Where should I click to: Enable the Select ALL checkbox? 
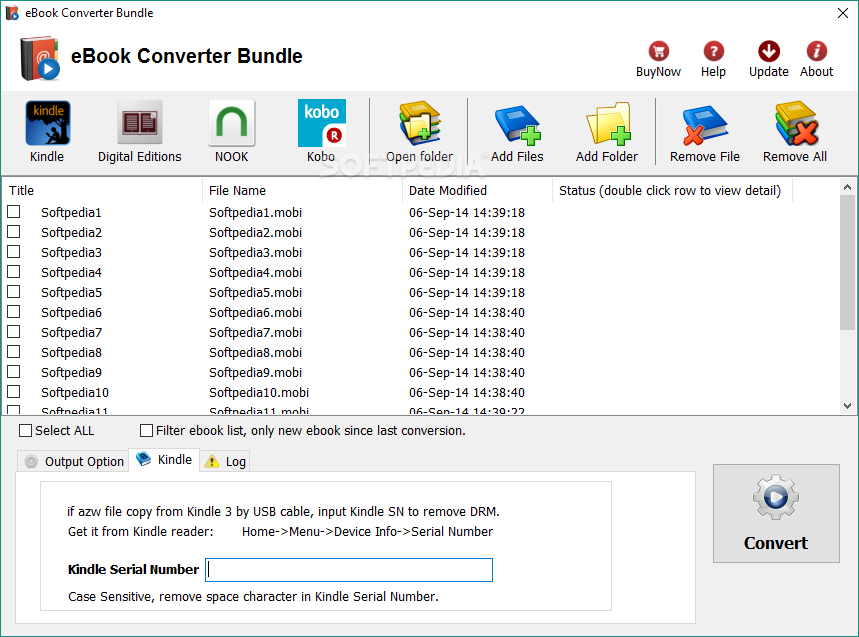point(25,431)
